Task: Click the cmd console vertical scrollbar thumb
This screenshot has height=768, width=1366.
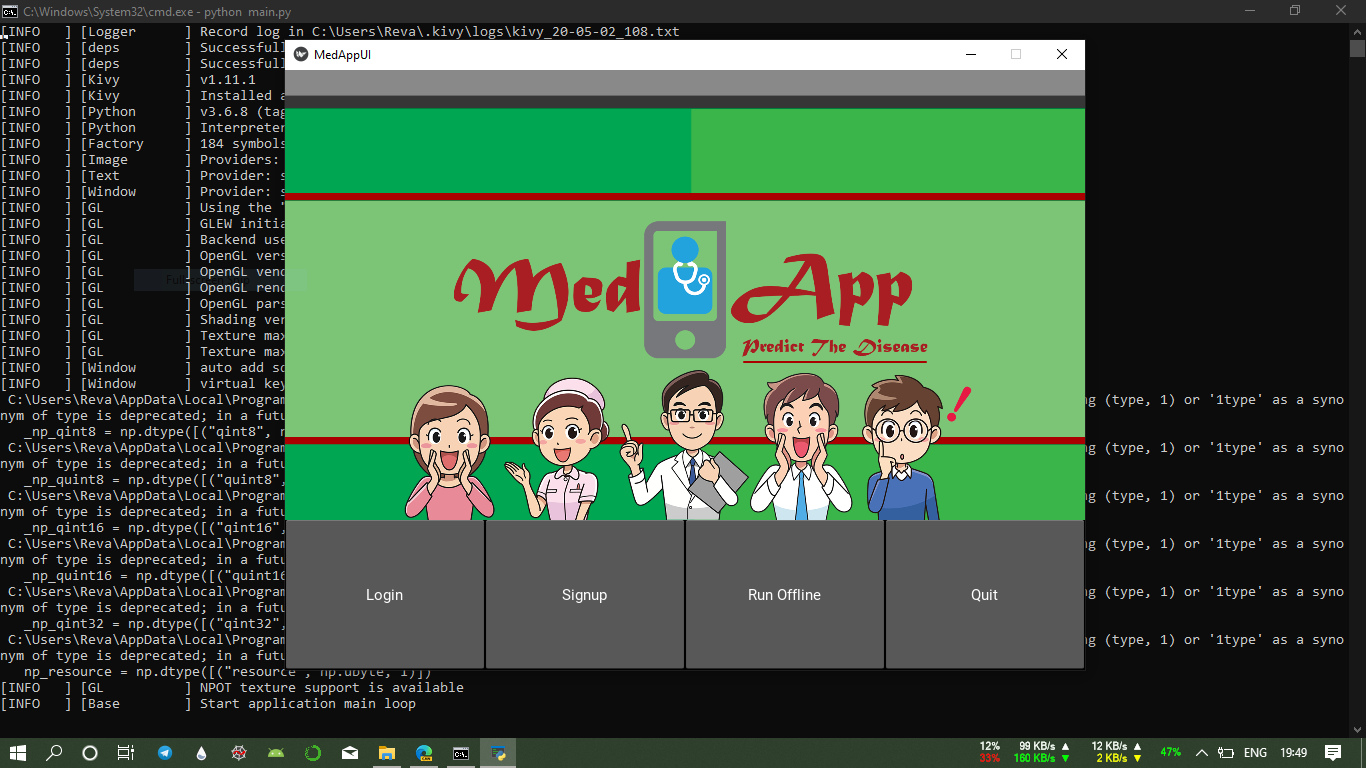Action: tap(1357, 48)
